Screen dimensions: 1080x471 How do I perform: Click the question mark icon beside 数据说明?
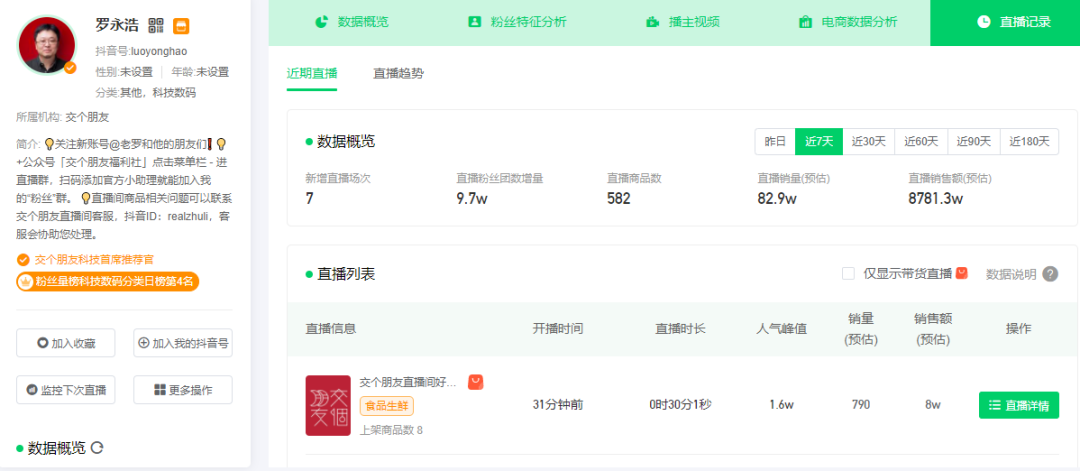(x=1050, y=274)
